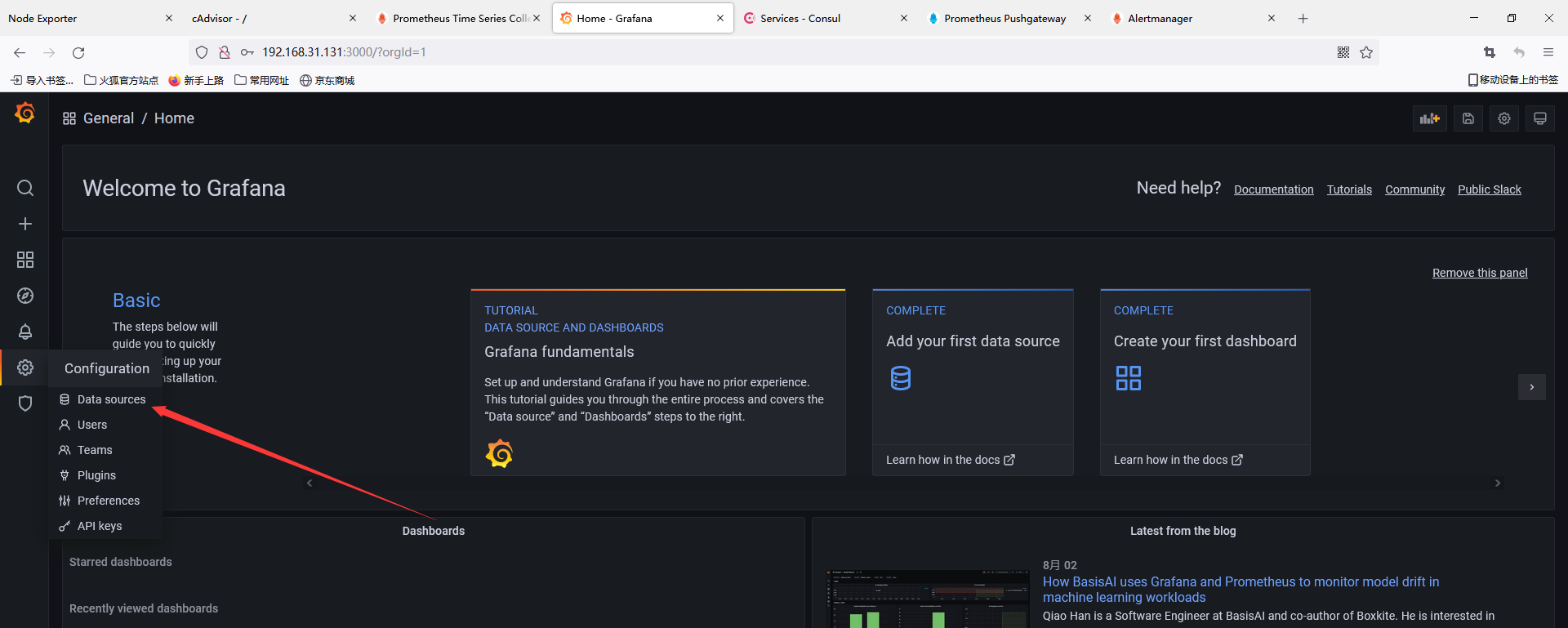Close the Home - Grafana tab
The height and width of the screenshot is (628, 1568).
pyautogui.click(x=720, y=18)
